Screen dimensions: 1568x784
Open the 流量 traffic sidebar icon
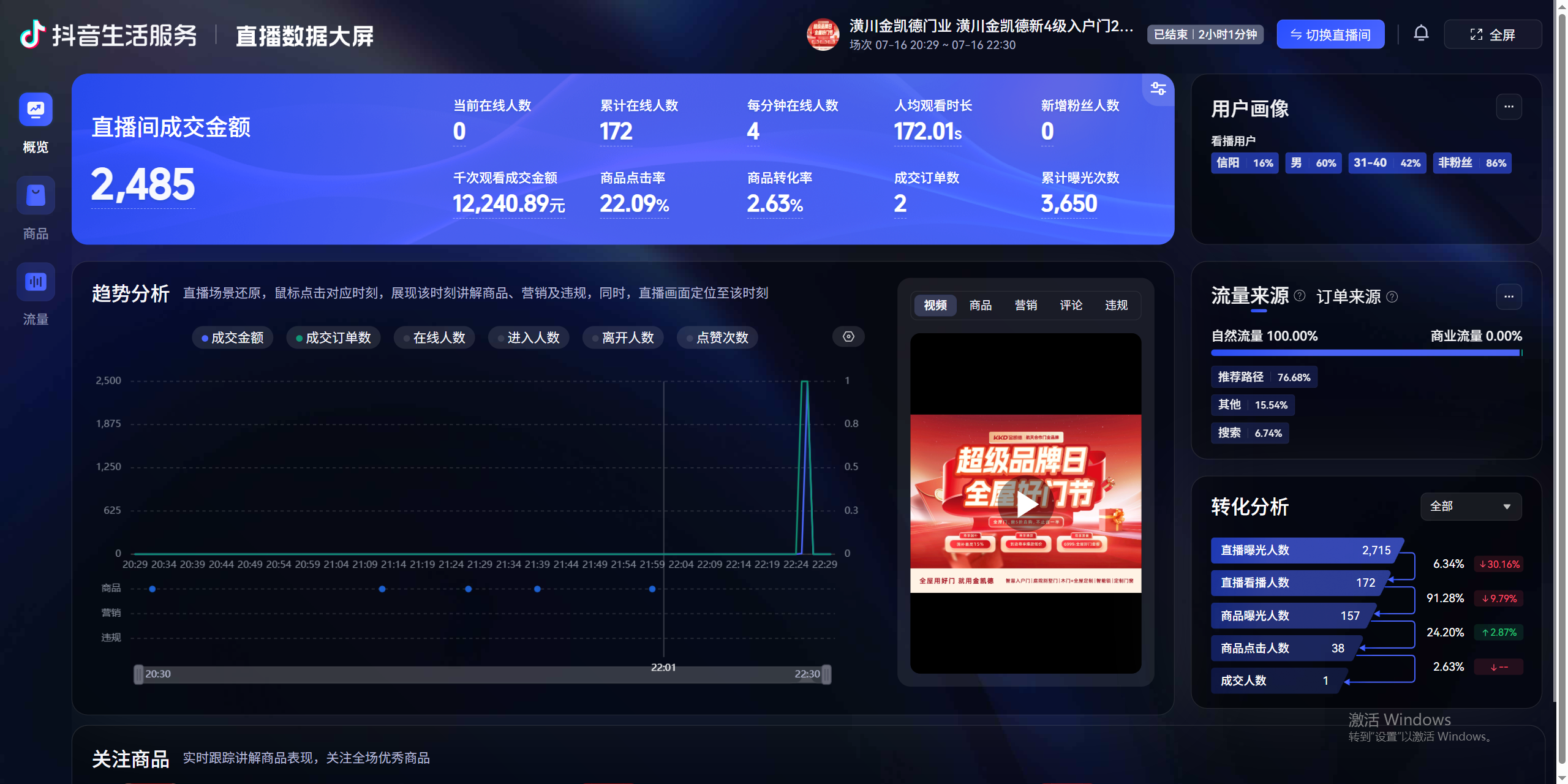[x=36, y=282]
